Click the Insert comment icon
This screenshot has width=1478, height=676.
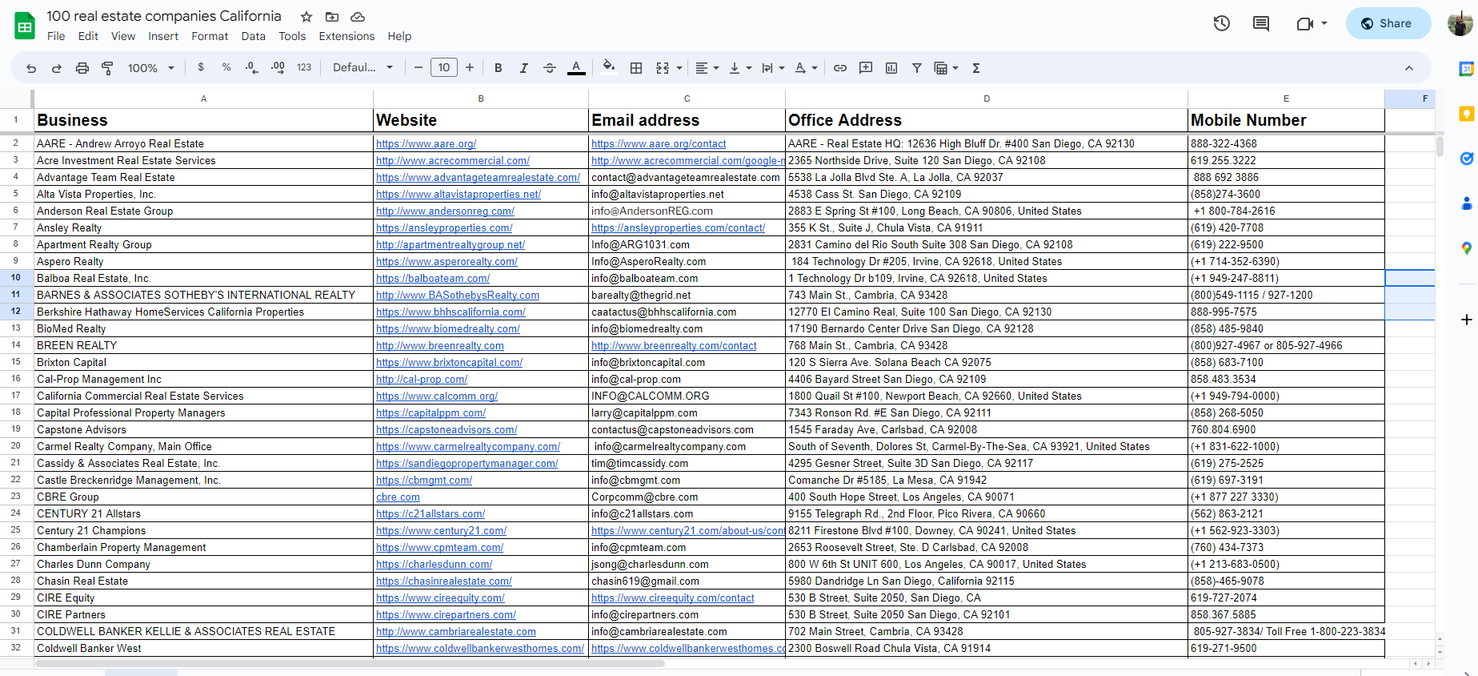point(866,68)
